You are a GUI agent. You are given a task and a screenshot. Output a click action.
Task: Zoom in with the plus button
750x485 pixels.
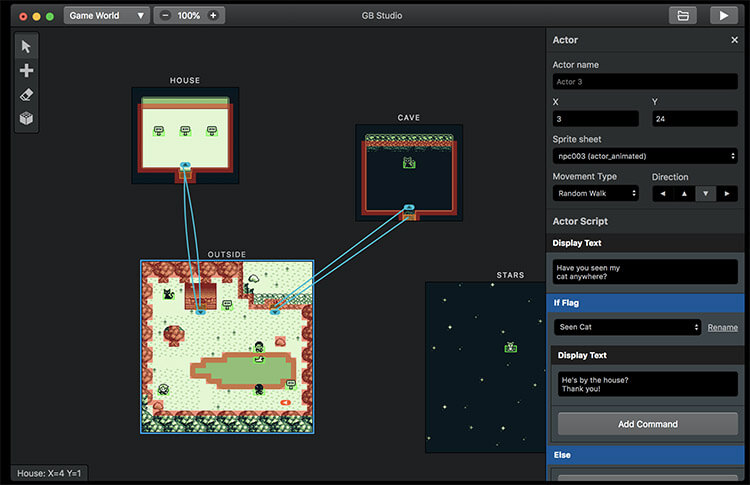tap(213, 15)
